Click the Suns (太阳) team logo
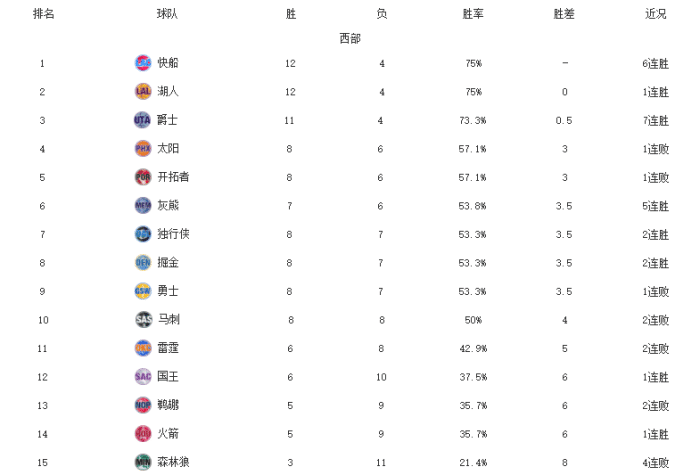 [143, 149]
